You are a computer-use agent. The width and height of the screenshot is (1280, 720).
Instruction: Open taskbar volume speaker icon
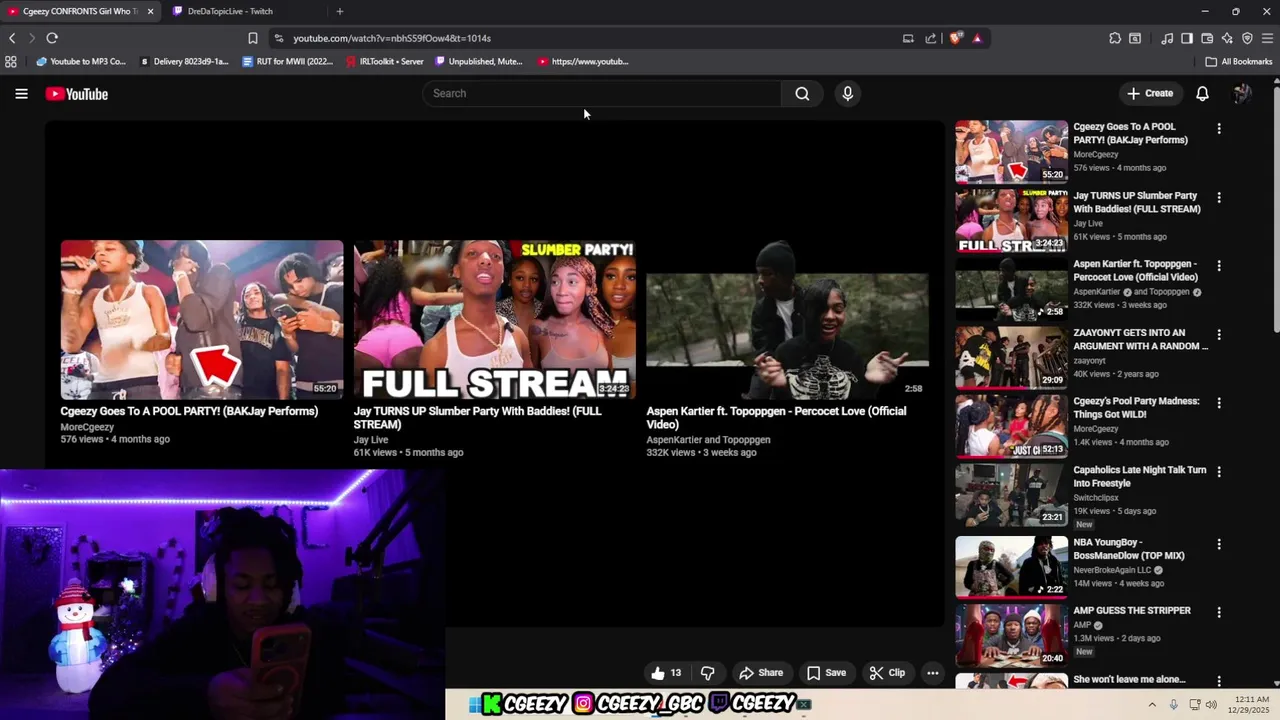coord(1211,704)
